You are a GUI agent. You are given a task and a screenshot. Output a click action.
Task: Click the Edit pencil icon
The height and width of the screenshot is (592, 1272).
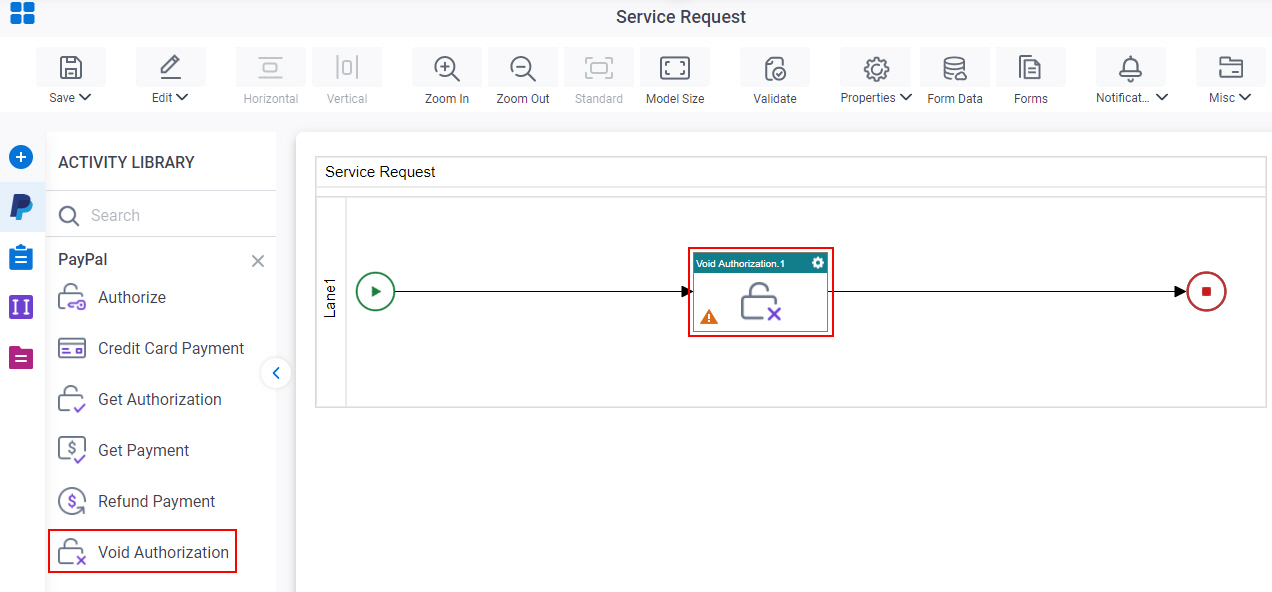coord(171,68)
